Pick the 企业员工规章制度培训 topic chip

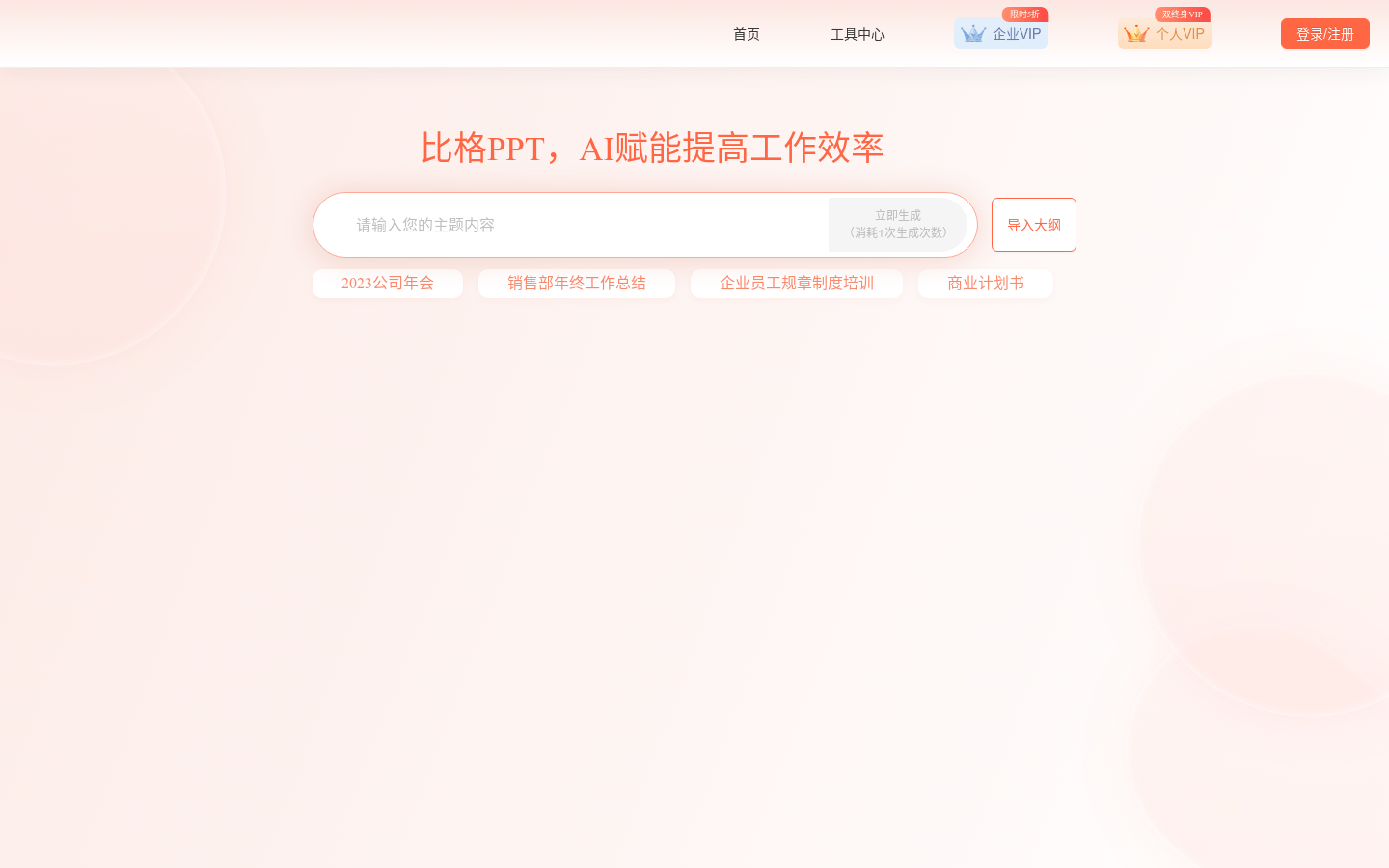[797, 284]
